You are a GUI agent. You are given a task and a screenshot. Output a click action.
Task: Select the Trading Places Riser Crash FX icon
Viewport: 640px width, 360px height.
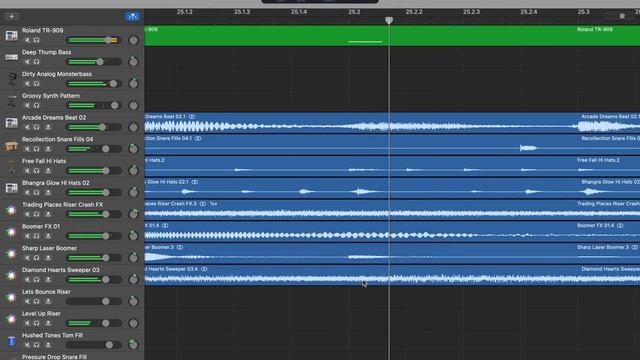click(11, 210)
